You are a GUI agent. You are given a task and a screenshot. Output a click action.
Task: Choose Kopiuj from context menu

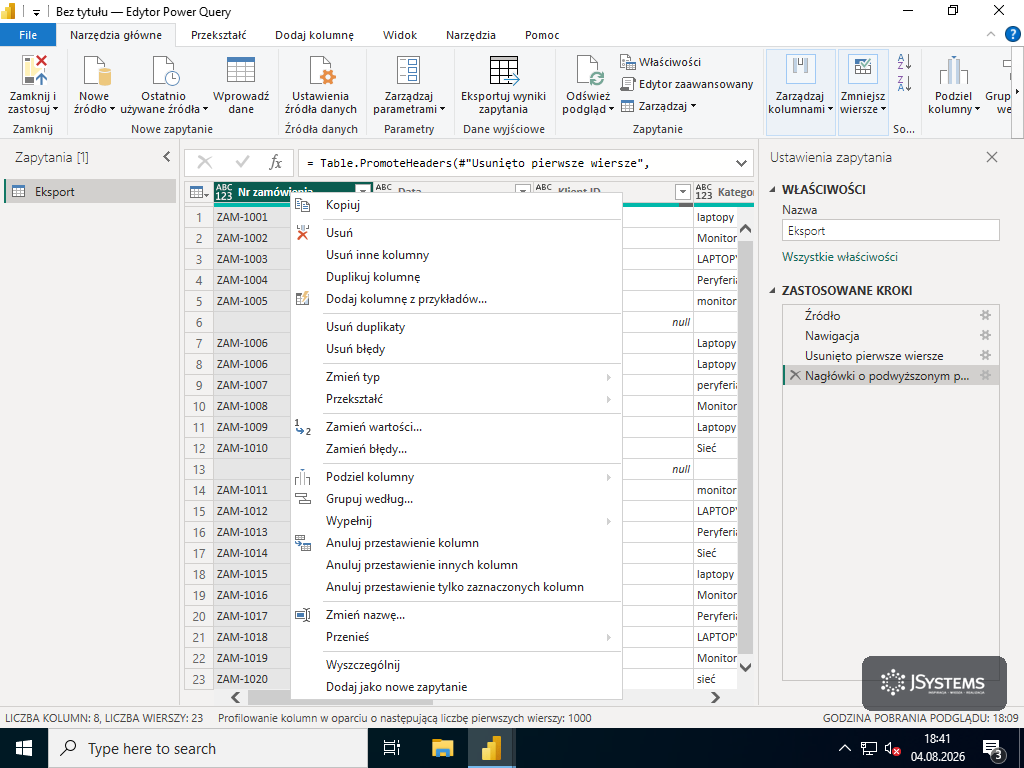click(x=456, y=205)
